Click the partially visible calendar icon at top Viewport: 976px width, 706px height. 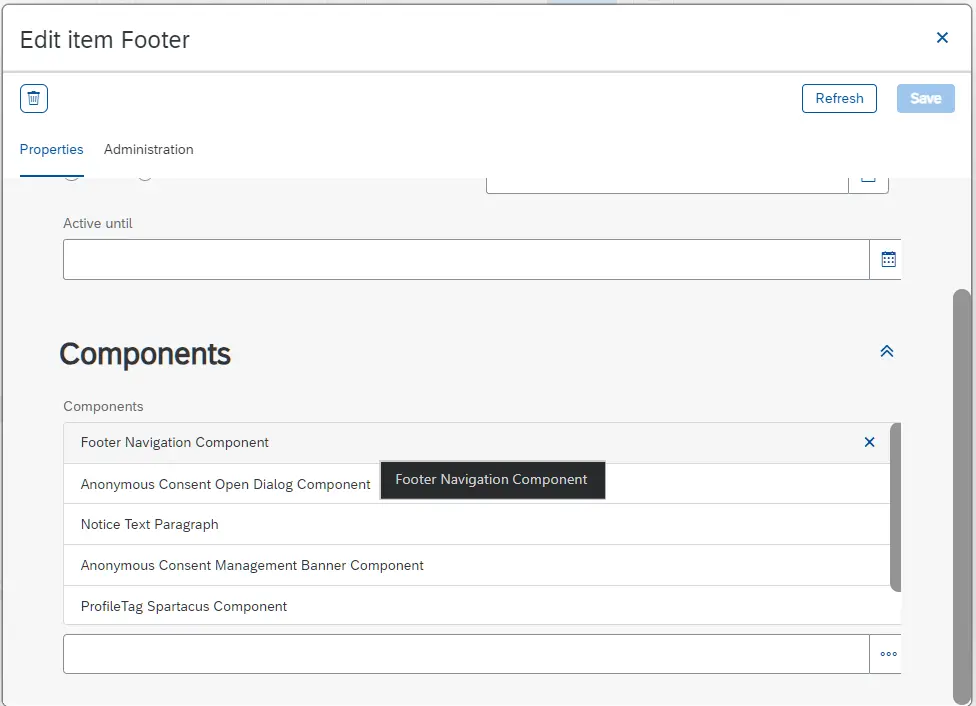868,183
